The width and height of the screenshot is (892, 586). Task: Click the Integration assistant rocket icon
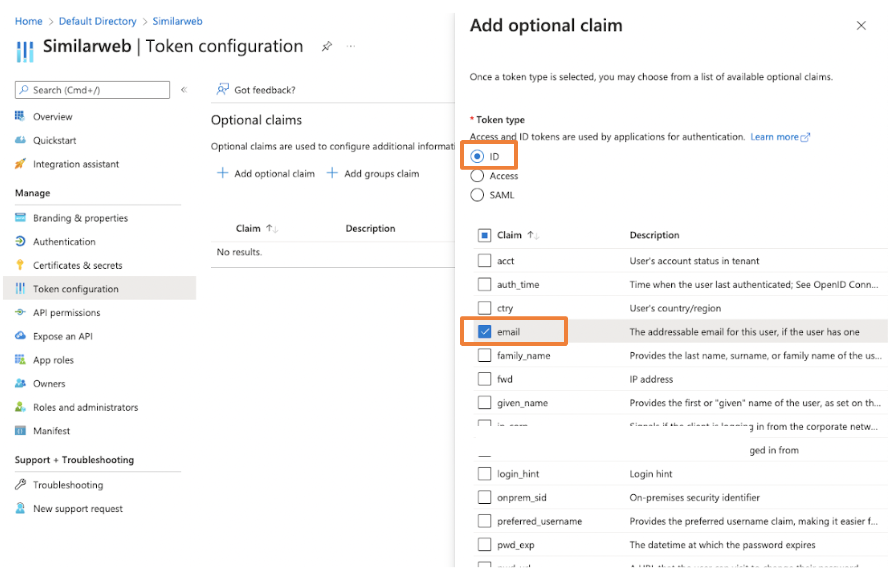coord(20,164)
